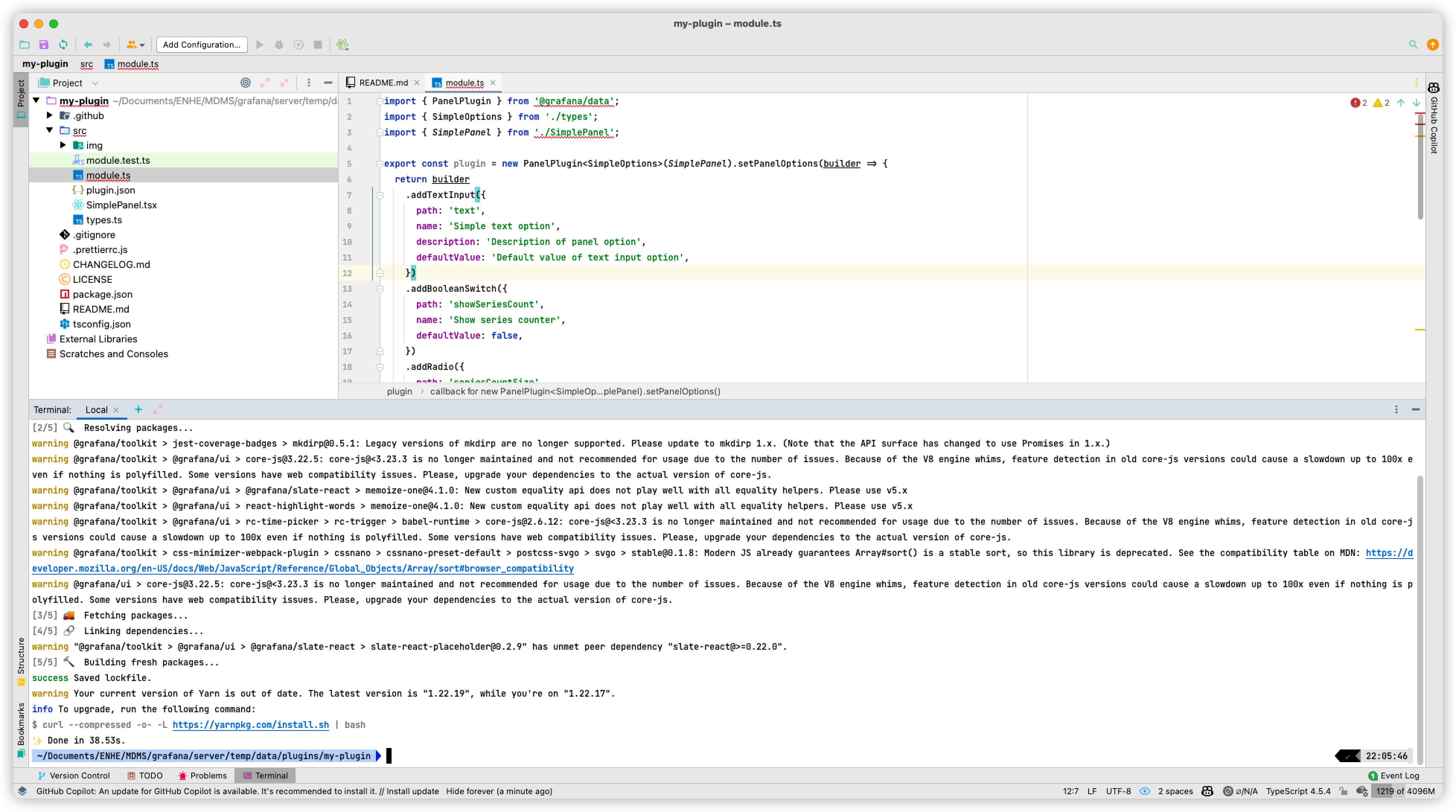Click Expand All icon in Project panel
Viewport: 1456px width, 812px height.
265,83
